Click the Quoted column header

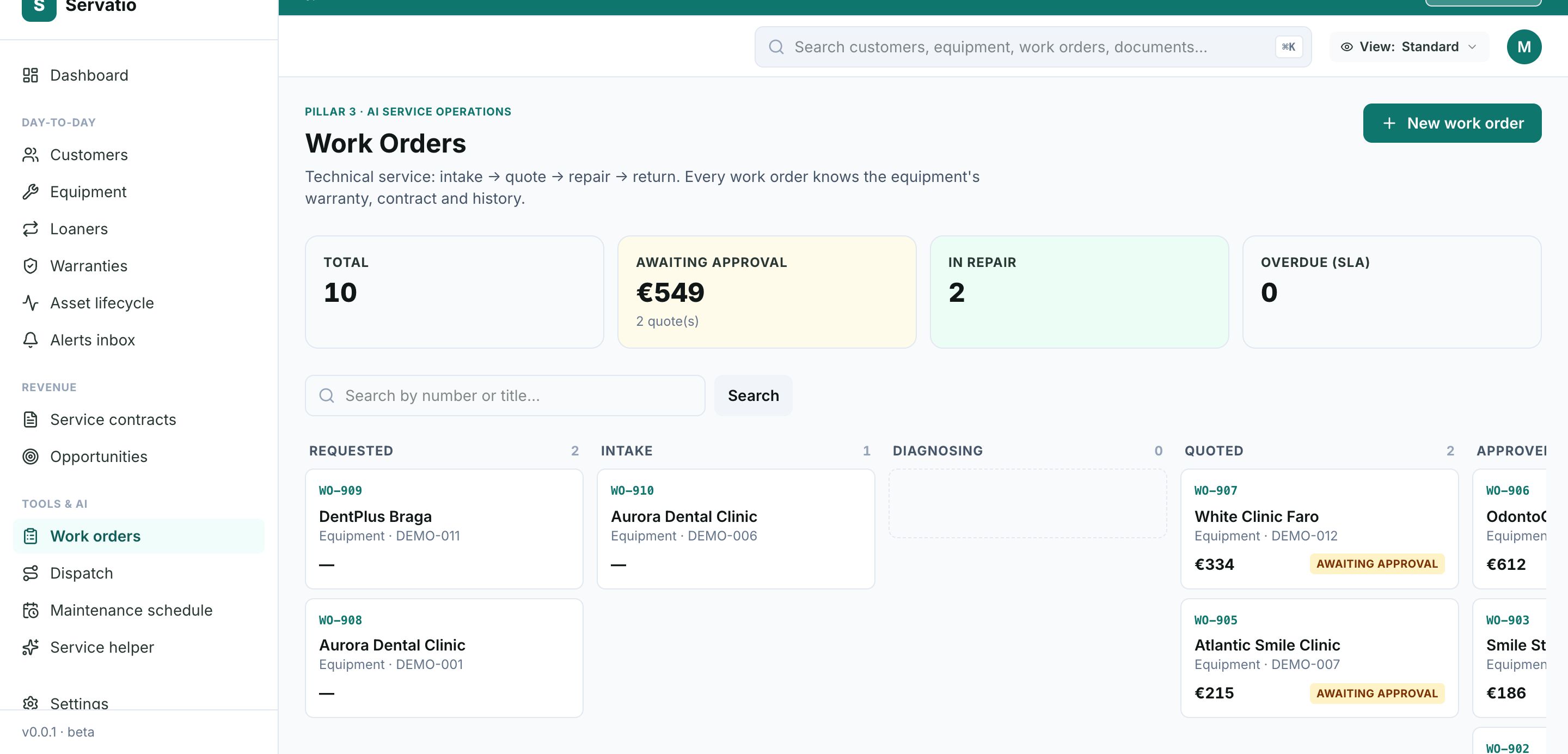coord(1214,451)
